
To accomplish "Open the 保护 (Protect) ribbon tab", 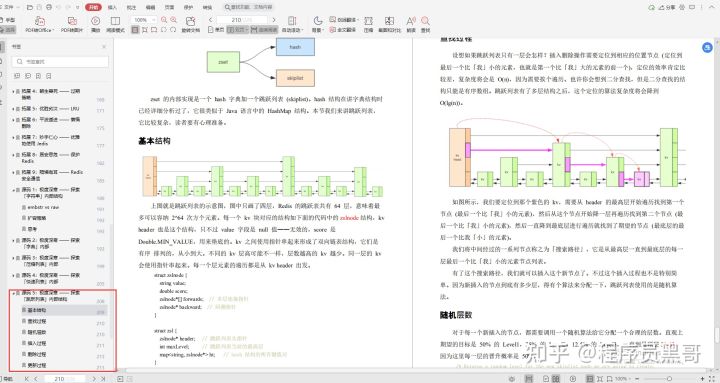I will tap(188, 7).
